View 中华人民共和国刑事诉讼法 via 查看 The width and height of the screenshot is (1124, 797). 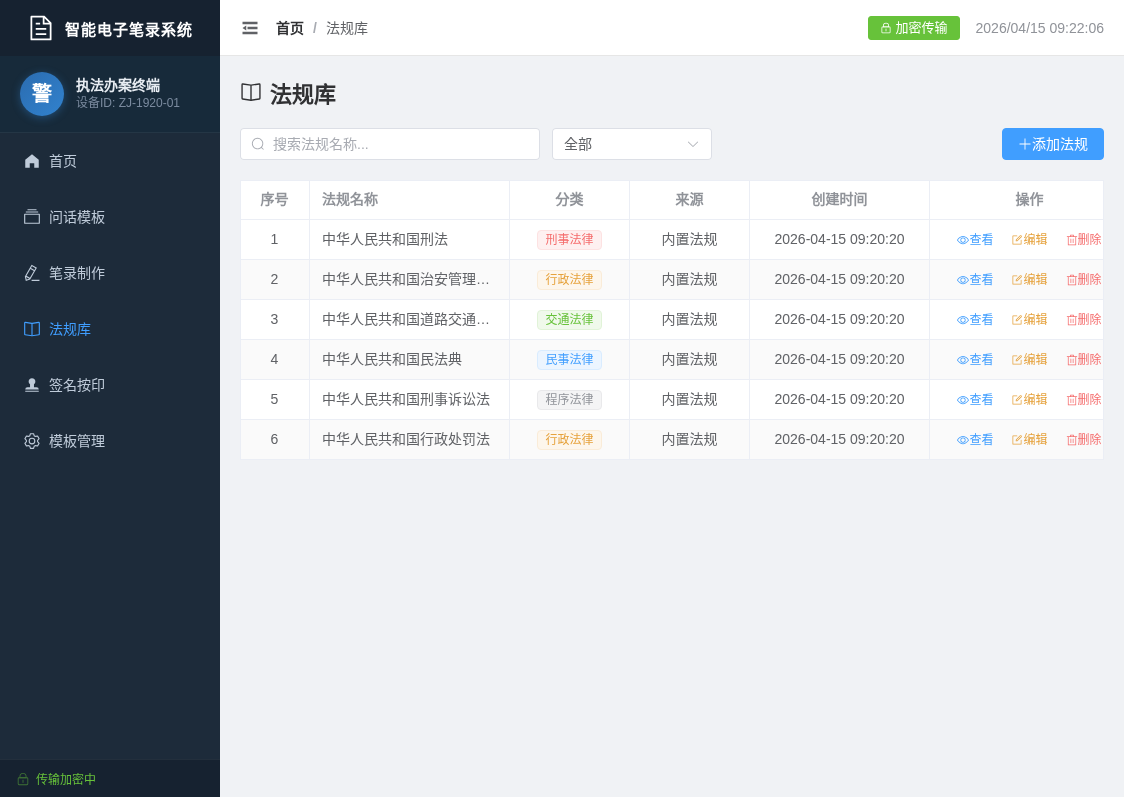(x=975, y=399)
